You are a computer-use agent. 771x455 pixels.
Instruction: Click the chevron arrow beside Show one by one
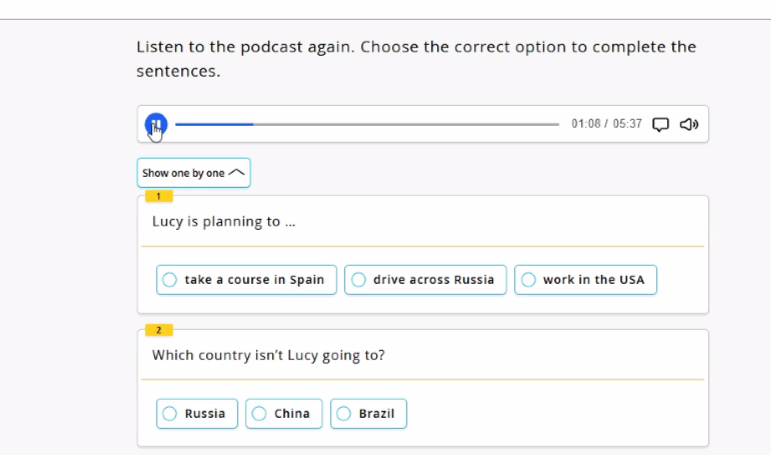coord(237,173)
